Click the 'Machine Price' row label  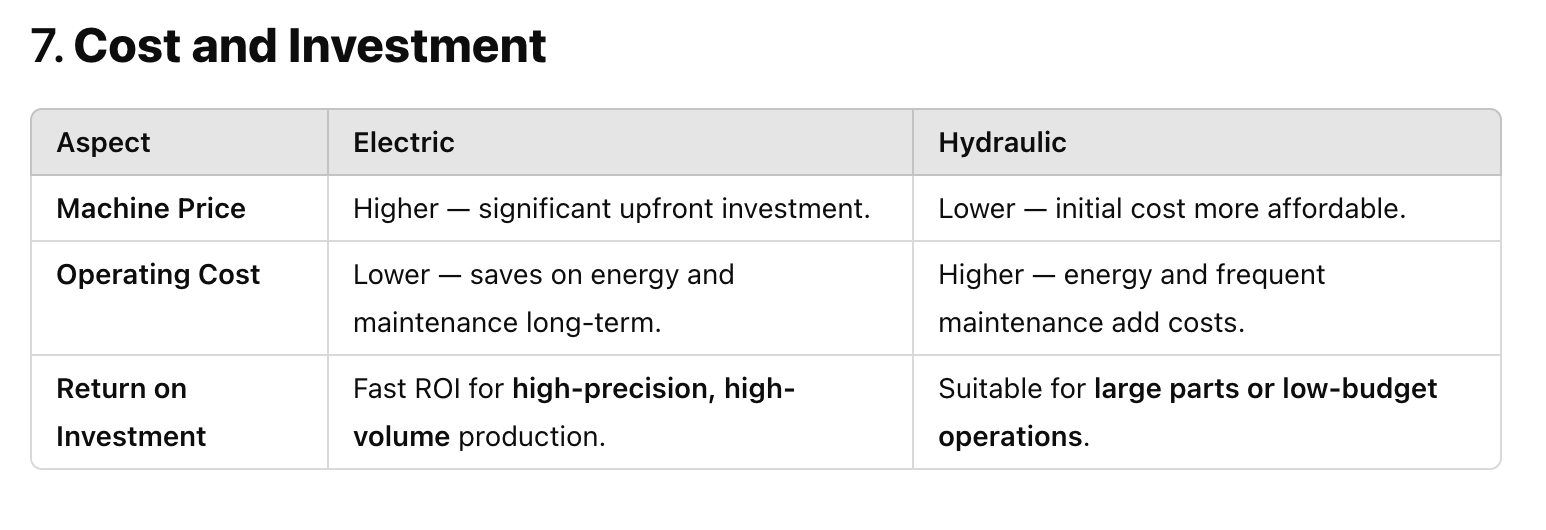coord(151,208)
